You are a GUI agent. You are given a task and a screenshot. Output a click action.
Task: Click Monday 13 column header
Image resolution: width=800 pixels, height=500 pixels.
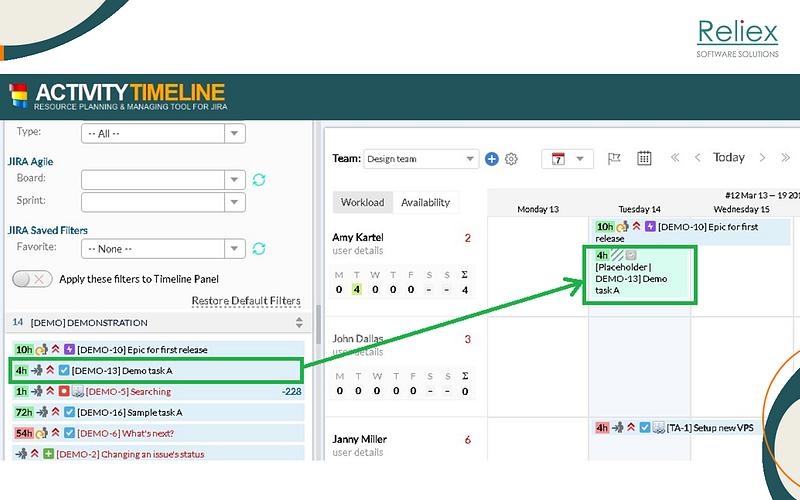click(538, 209)
